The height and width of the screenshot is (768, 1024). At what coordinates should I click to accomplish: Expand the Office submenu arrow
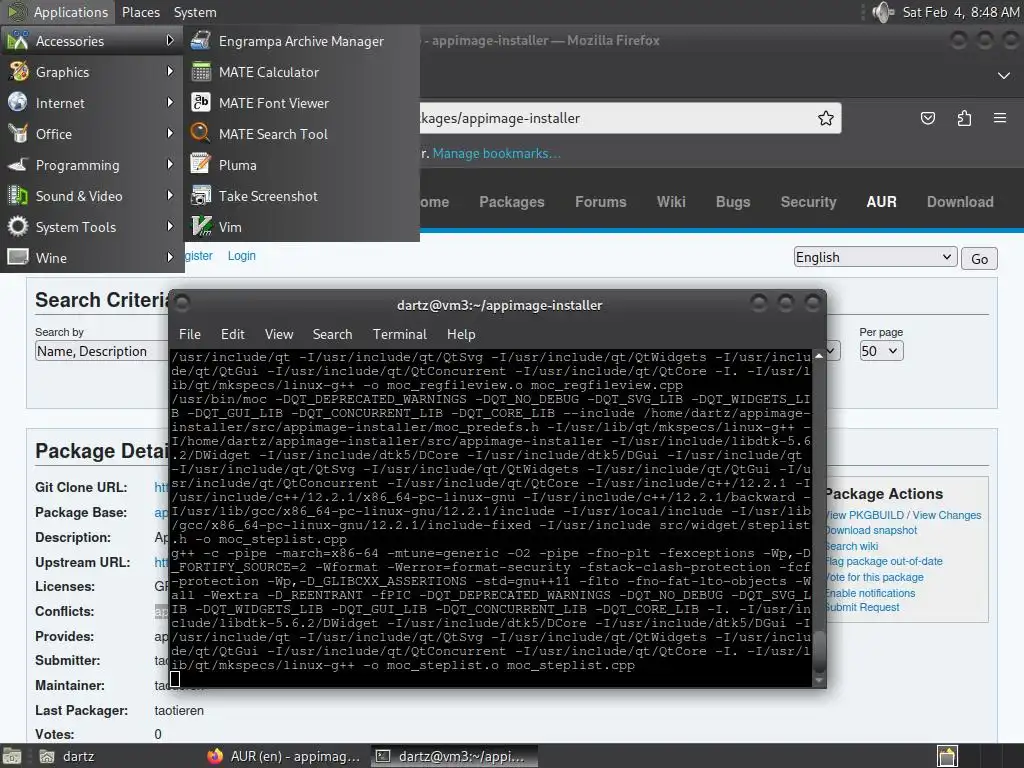170,133
